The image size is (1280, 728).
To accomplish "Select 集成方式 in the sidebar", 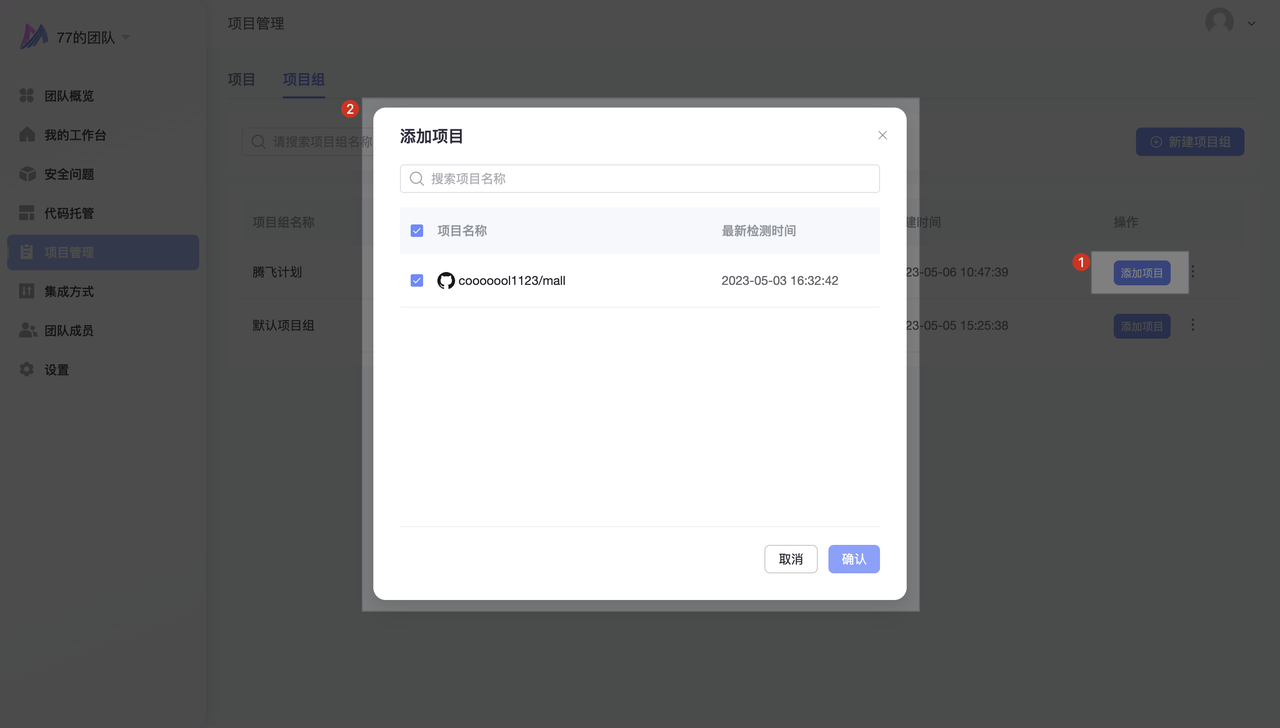I will (68, 291).
